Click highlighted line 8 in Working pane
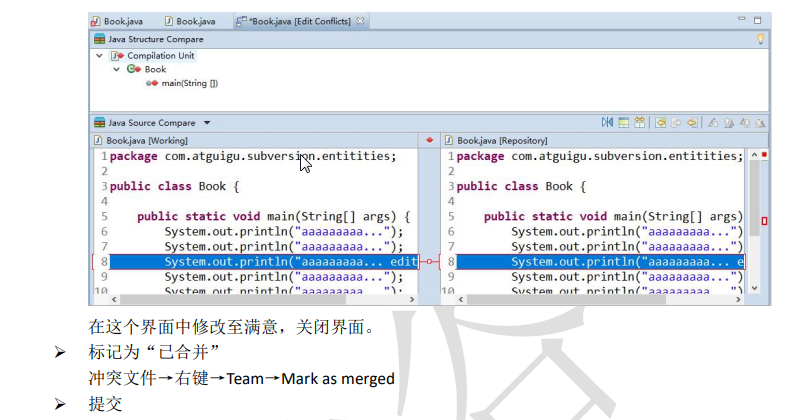791x420 pixels. 264,262
